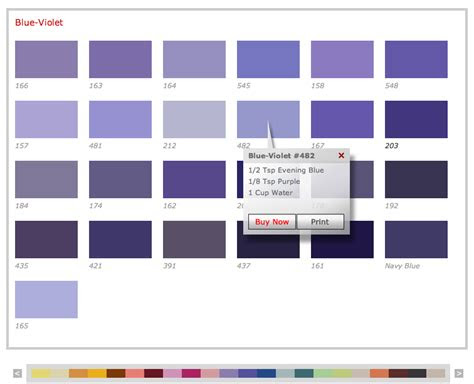
Task: Click the '1/2 Tsp Evening Blue' line
Action: (x=286, y=170)
